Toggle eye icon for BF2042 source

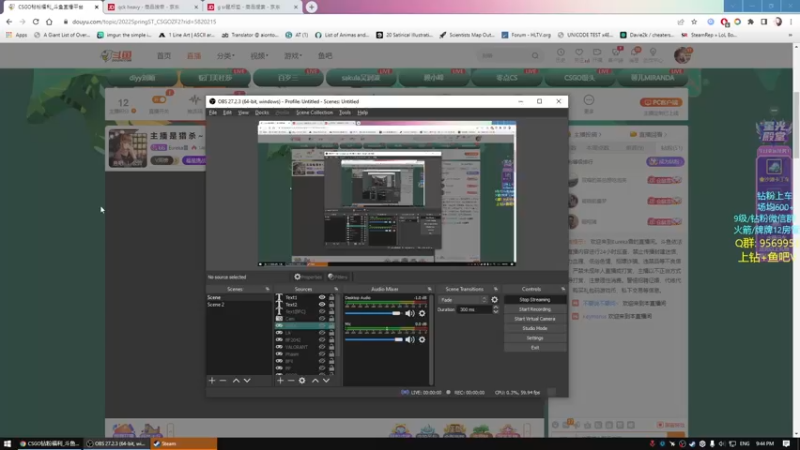pos(322,340)
